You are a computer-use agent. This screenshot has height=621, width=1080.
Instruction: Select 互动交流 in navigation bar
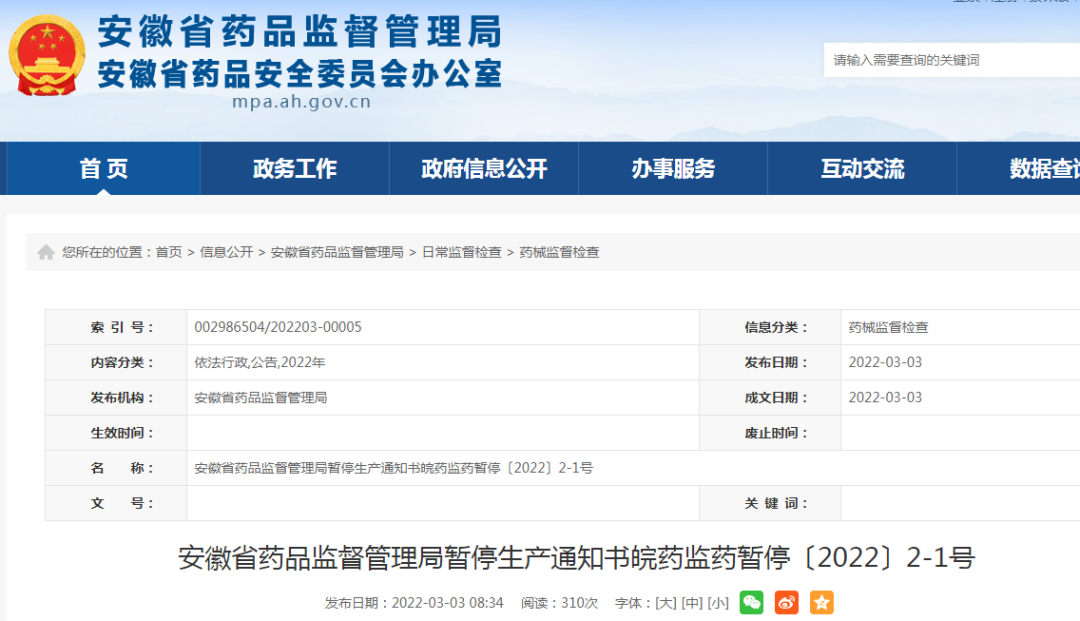[x=862, y=169]
